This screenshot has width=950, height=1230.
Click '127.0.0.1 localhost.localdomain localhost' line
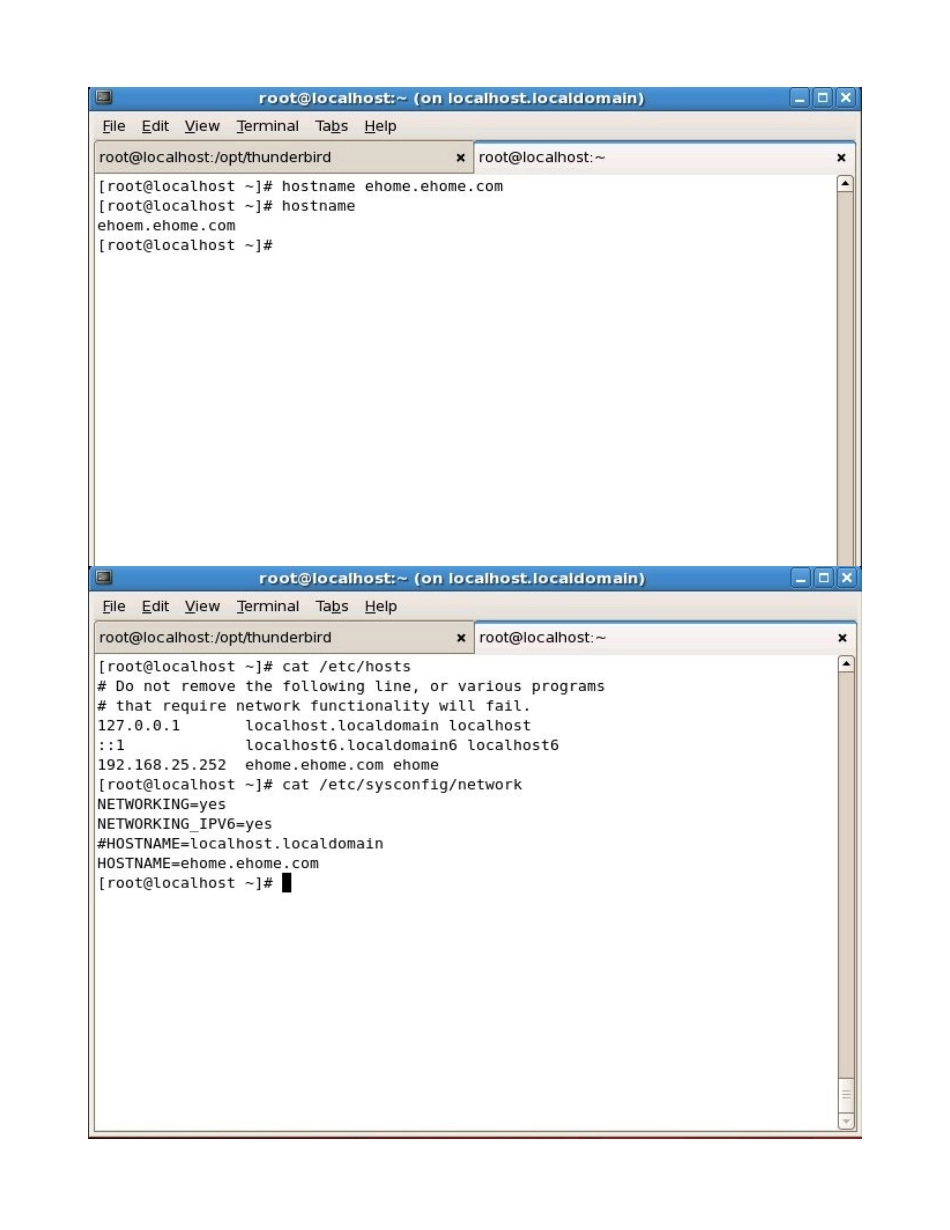tap(314, 725)
